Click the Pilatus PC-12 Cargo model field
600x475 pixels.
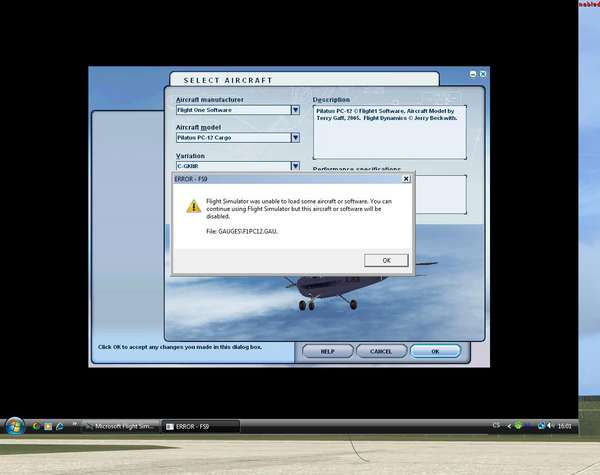pos(233,137)
